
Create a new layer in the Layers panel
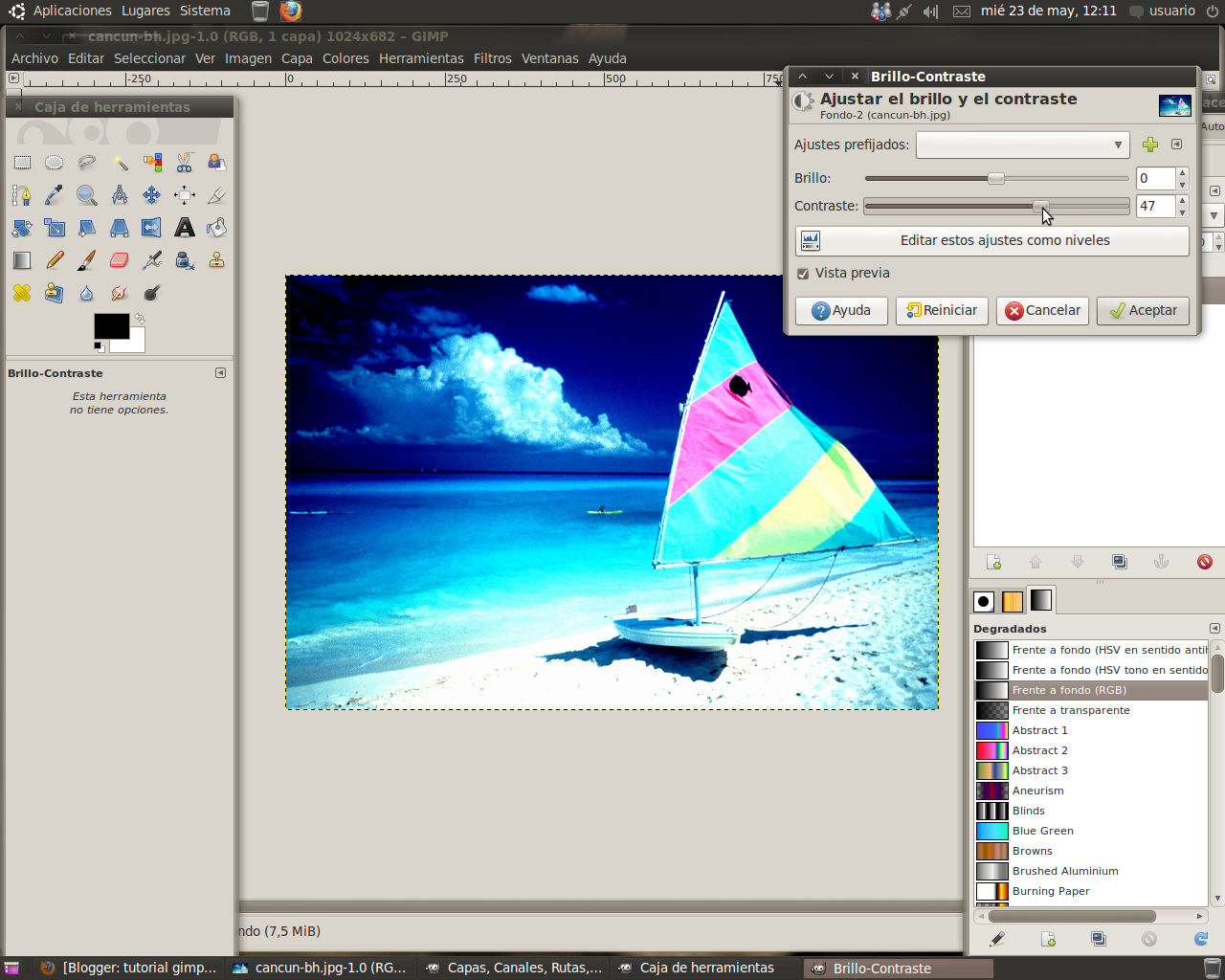tap(993, 562)
